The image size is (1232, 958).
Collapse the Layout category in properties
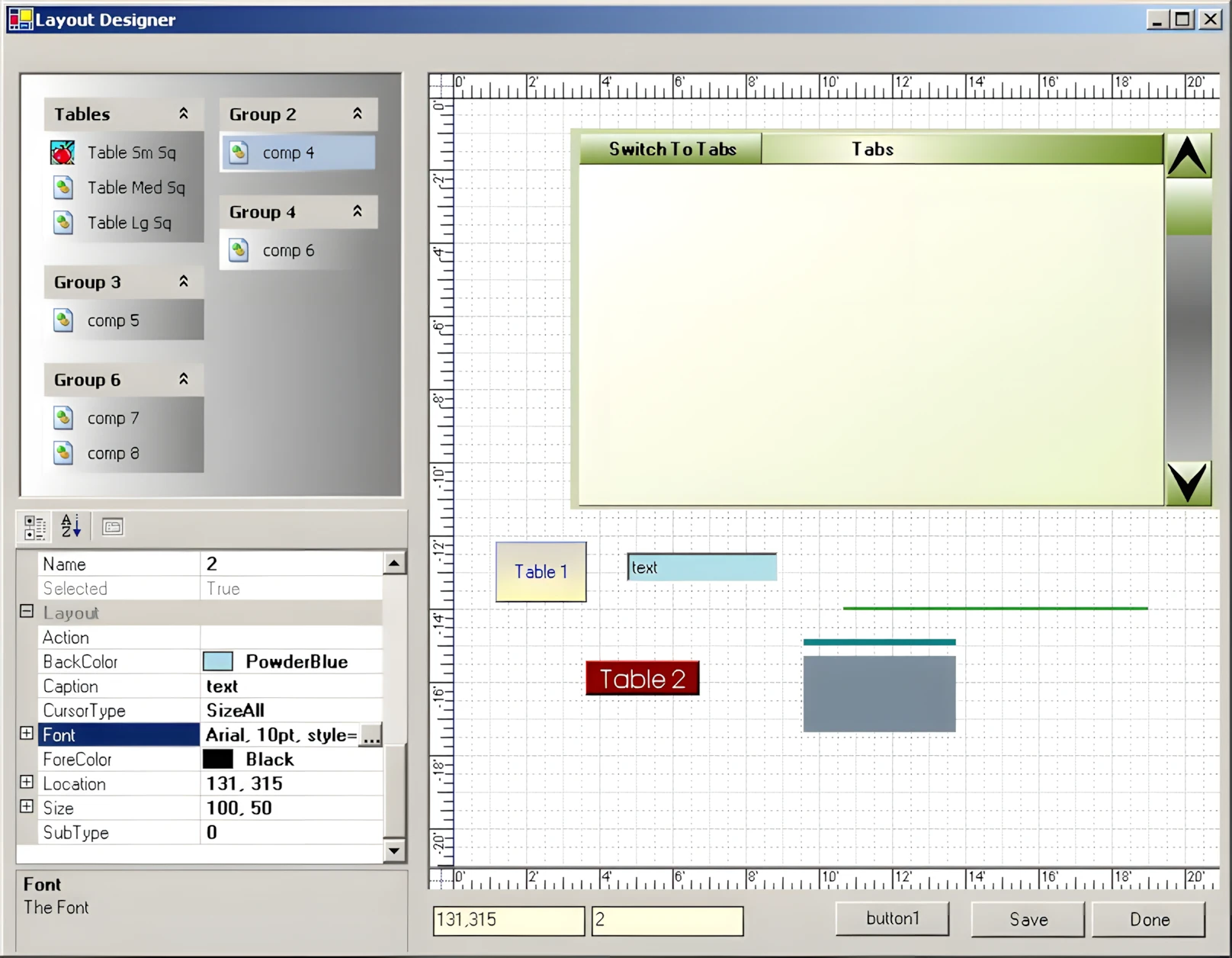[x=27, y=612]
